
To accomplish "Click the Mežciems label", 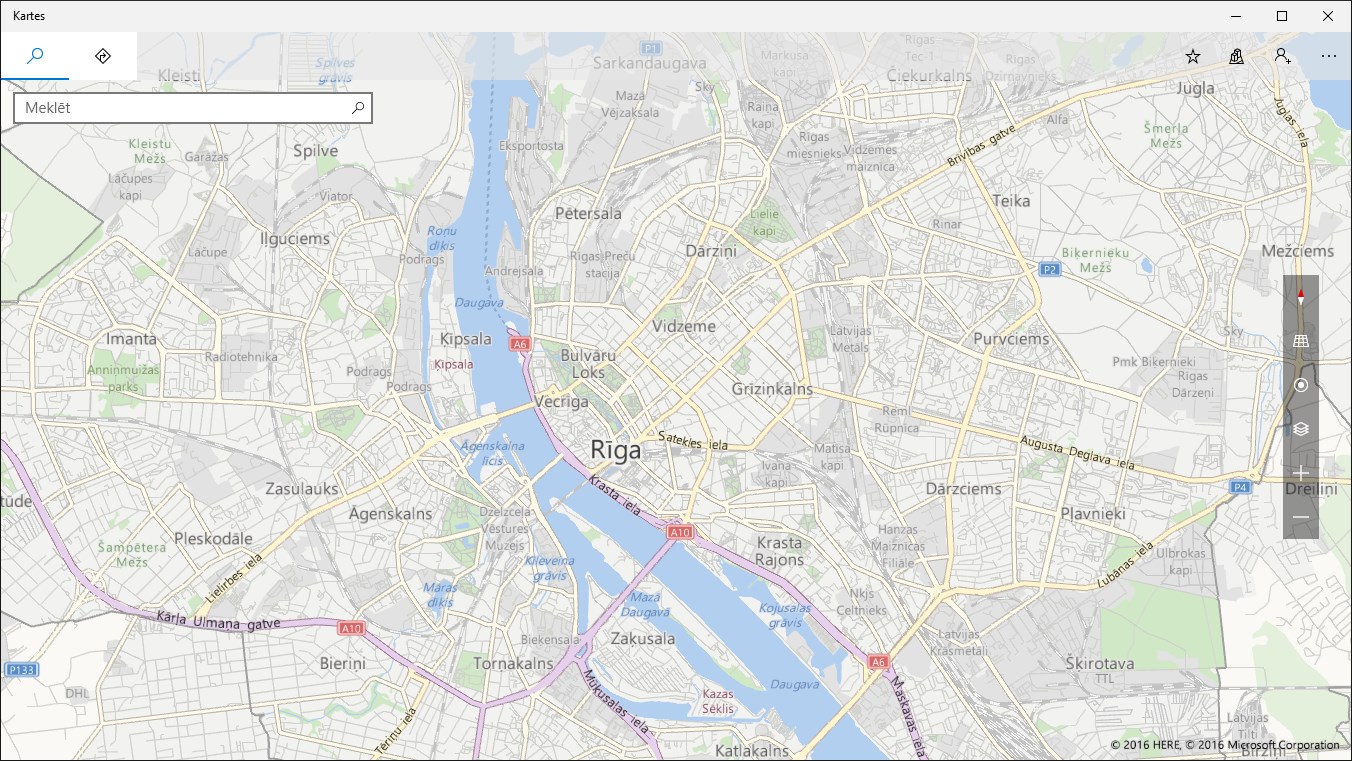I will coord(1298,251).
